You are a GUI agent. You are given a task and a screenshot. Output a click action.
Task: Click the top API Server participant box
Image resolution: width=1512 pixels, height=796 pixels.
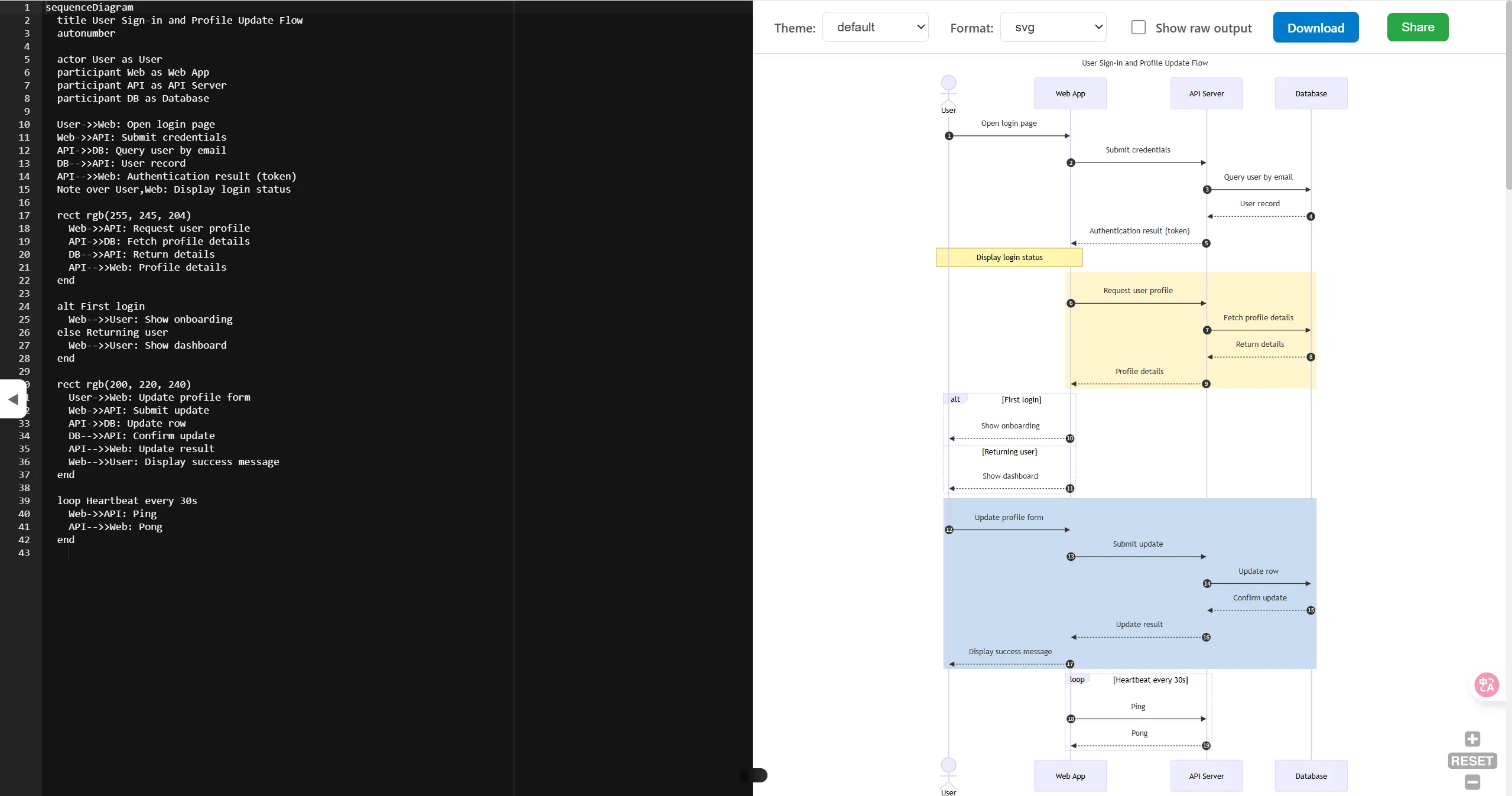1206,93
